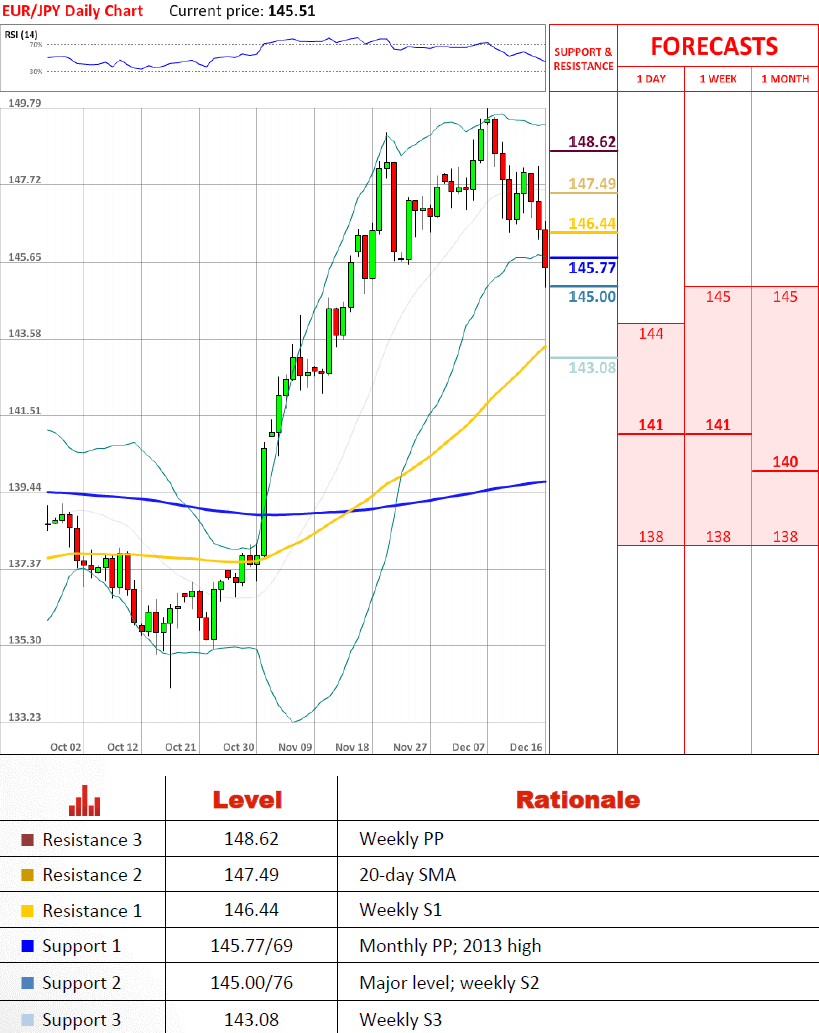Click the Support 3 row label
Screen dimensions: 819x1033
click(x=82, y=1020)
